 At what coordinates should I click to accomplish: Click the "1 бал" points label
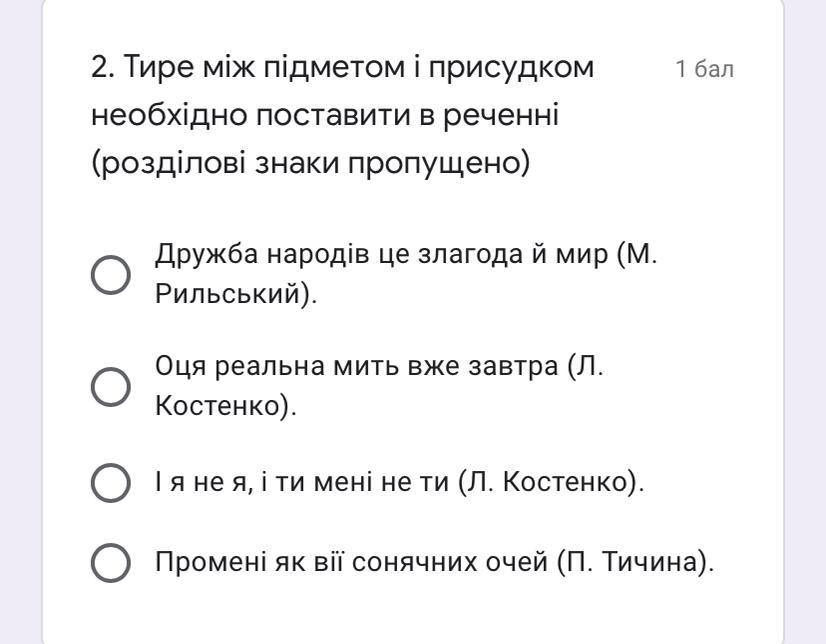pos(704,70)
